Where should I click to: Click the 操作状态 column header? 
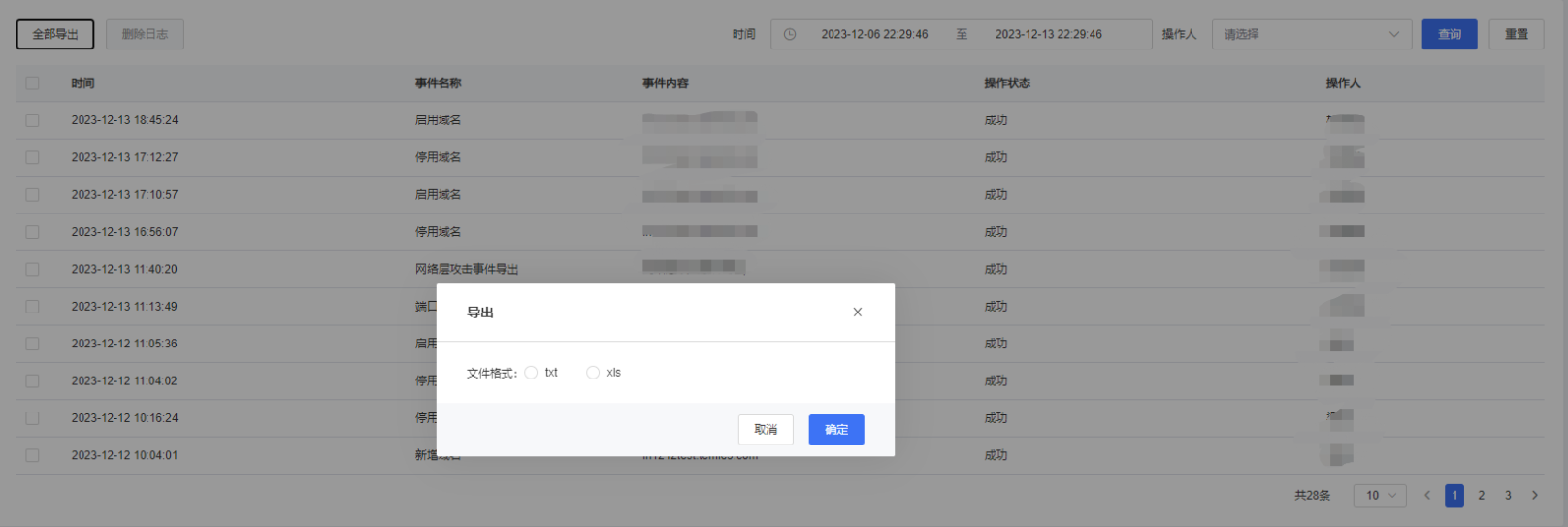pyautogui.click(x=1007, y=83)
